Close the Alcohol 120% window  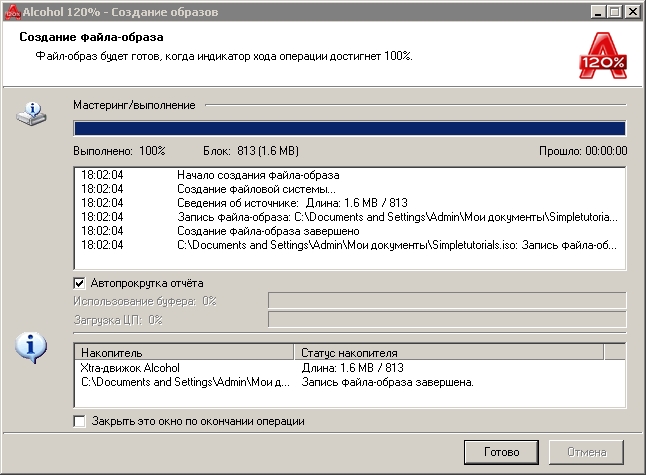[x=632, y=12]
